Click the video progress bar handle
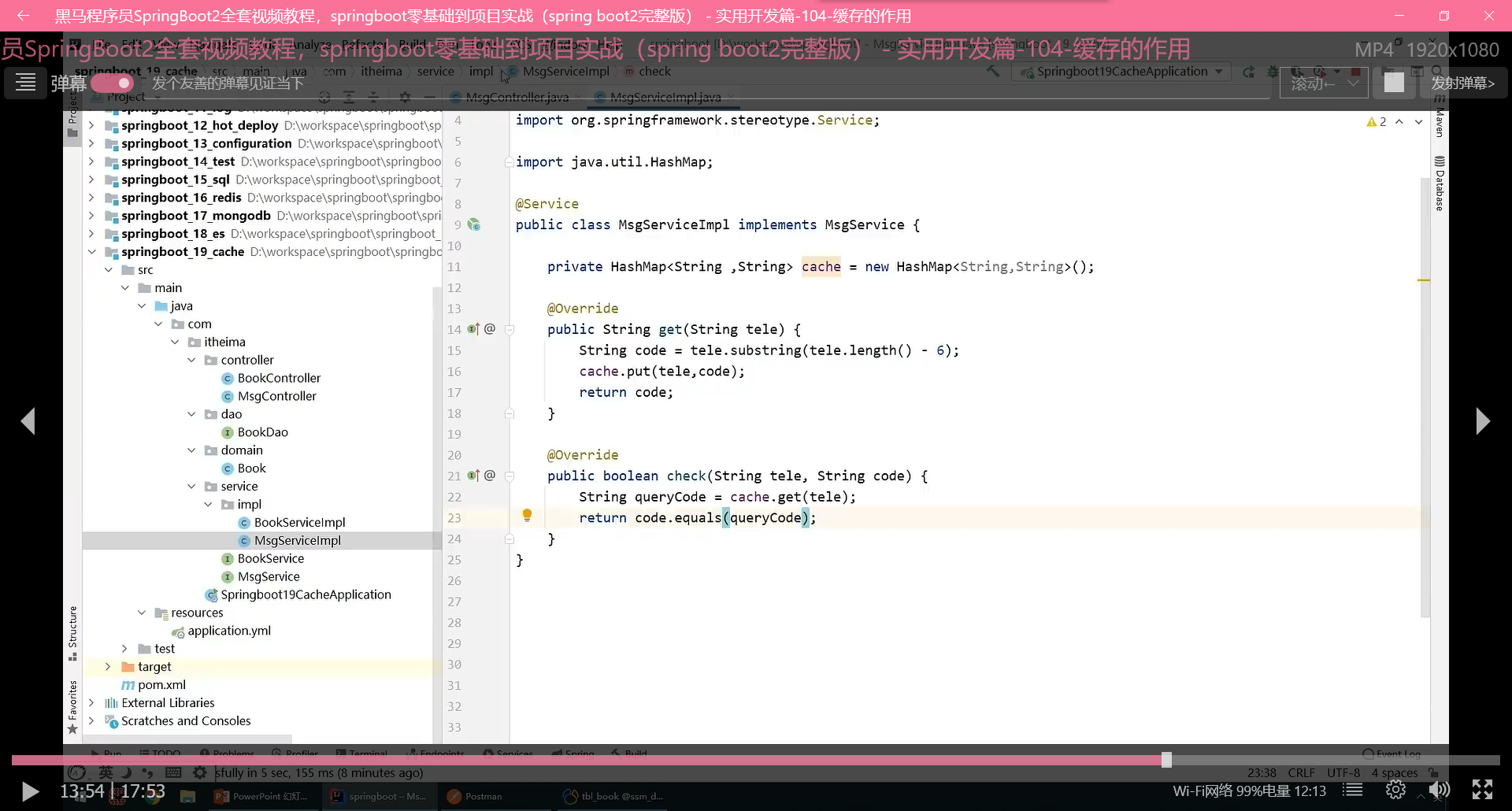This screenshot has height=811, width=1512. 1166,760
